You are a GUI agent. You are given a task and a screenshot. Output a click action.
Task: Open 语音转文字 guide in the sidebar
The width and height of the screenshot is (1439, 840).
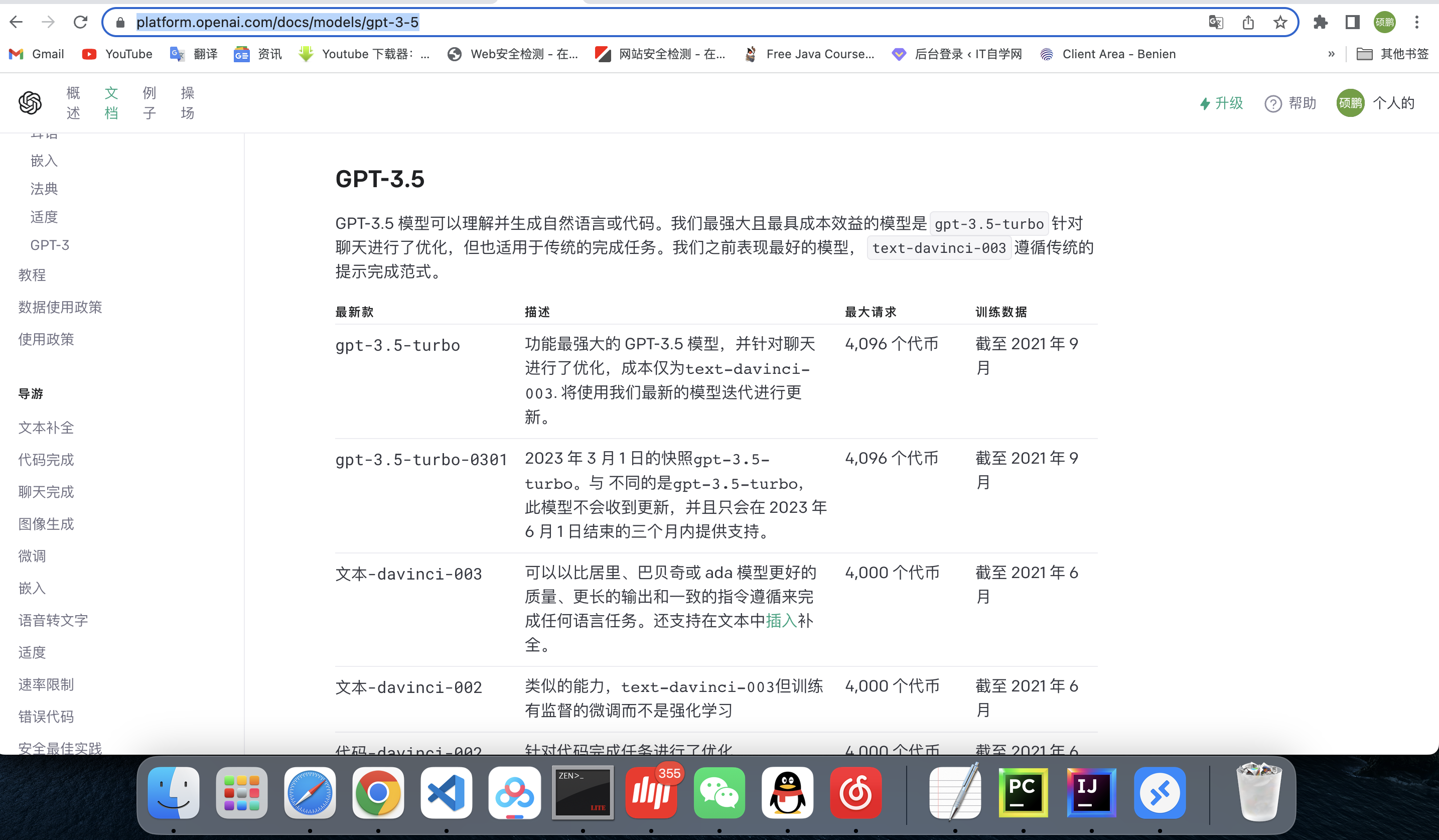pos(53,620)
